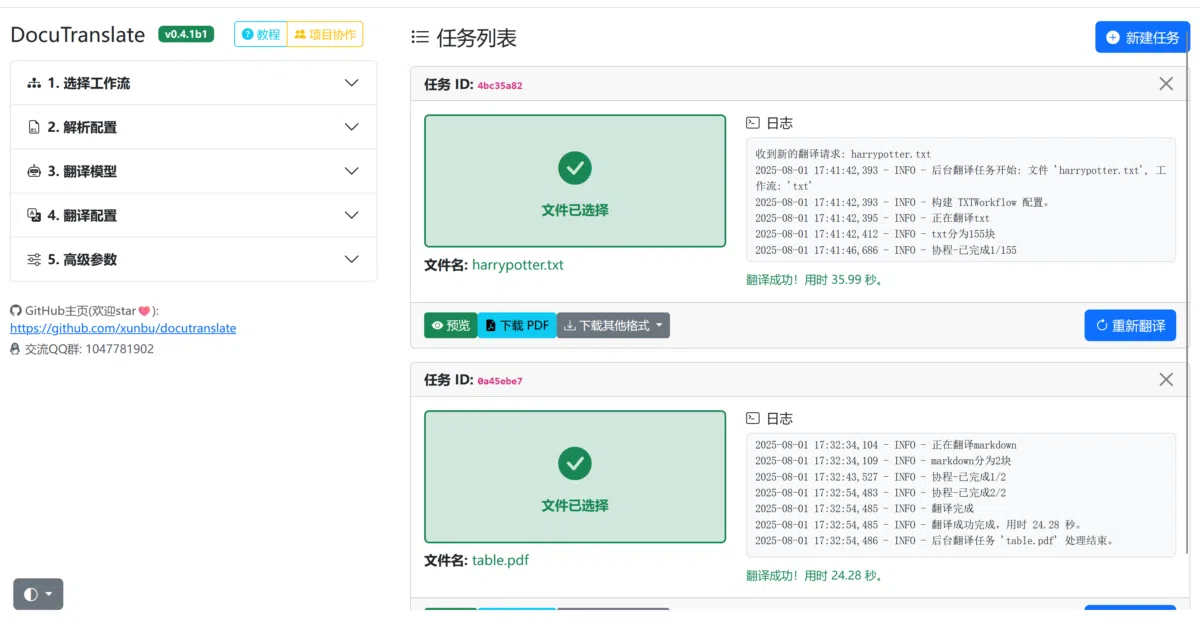Open the 下载其他格式 dropdown for harrypotter.txt
Viewport: 1200px width, 630px height.
point(613,325)
